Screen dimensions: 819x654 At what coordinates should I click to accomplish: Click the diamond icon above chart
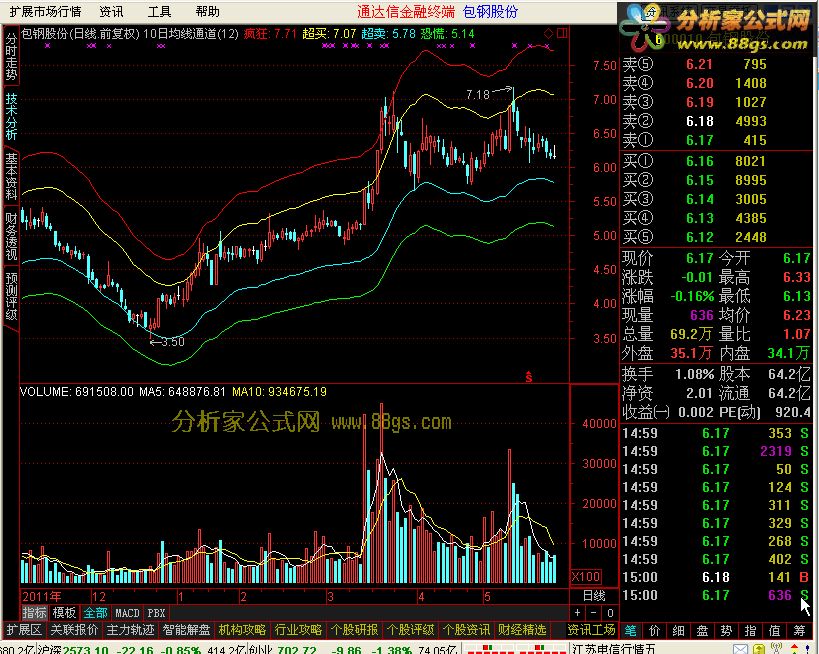pos(548,34)
